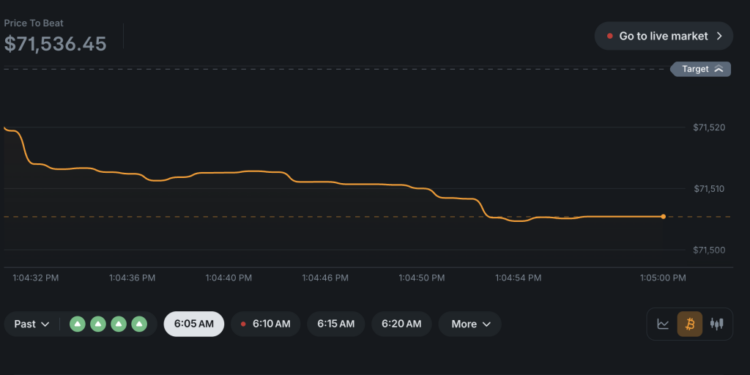Click the 1:04:54 PM time axis label
The height and width of the screenshot is (375, 750).
coord(518,278)
